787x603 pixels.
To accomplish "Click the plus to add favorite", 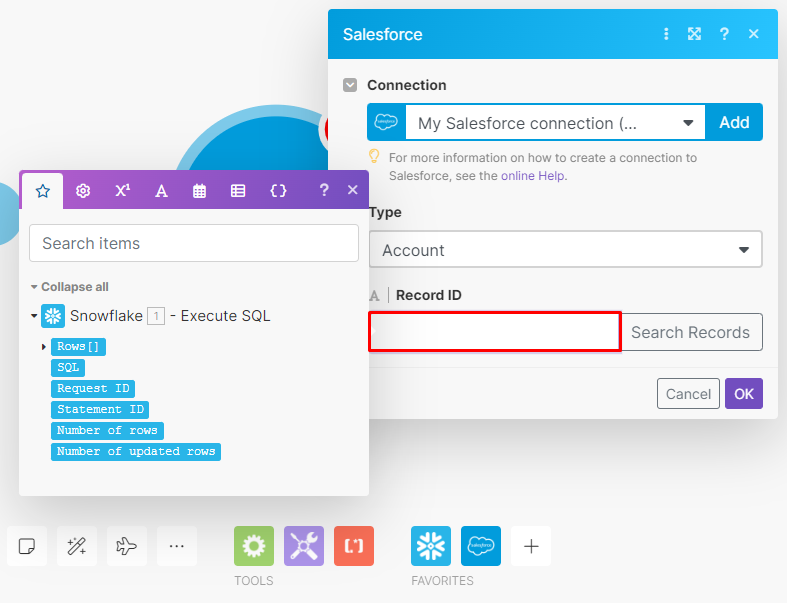I will click(x=531, y=546).
